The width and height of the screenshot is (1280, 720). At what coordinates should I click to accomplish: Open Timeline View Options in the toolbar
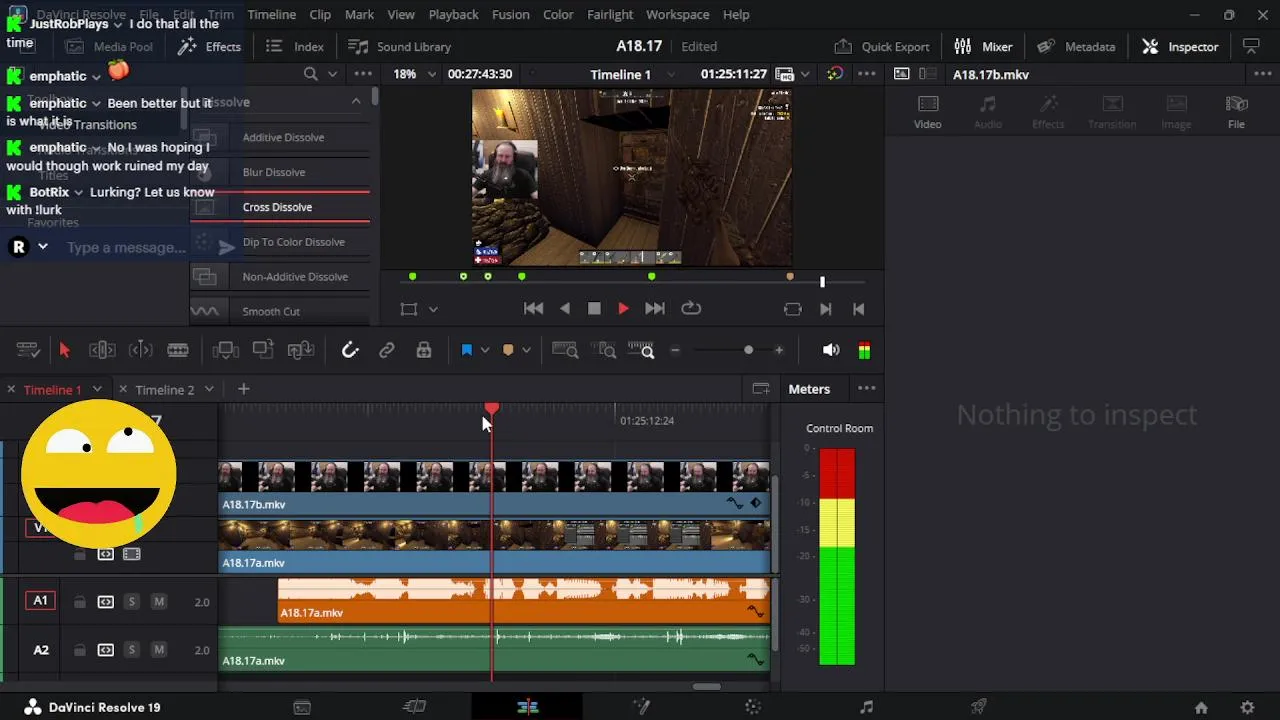pyautogui.click(x=28, y=350)
